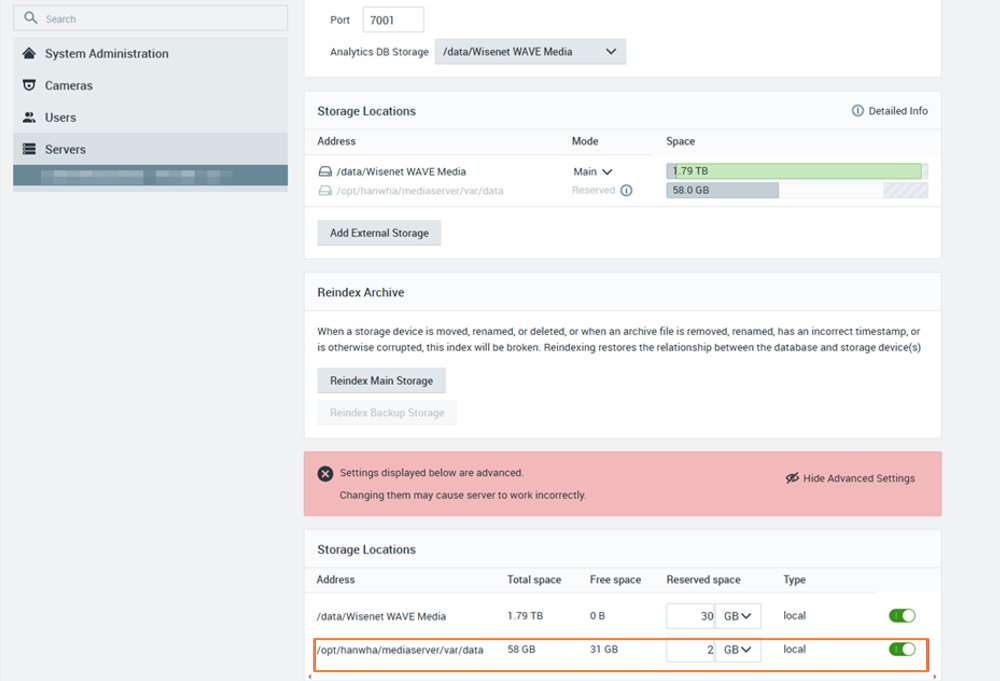Open GB unit dropdown for /opt/hanwha row
The image size is (1000, 681).
click(738, 649)
